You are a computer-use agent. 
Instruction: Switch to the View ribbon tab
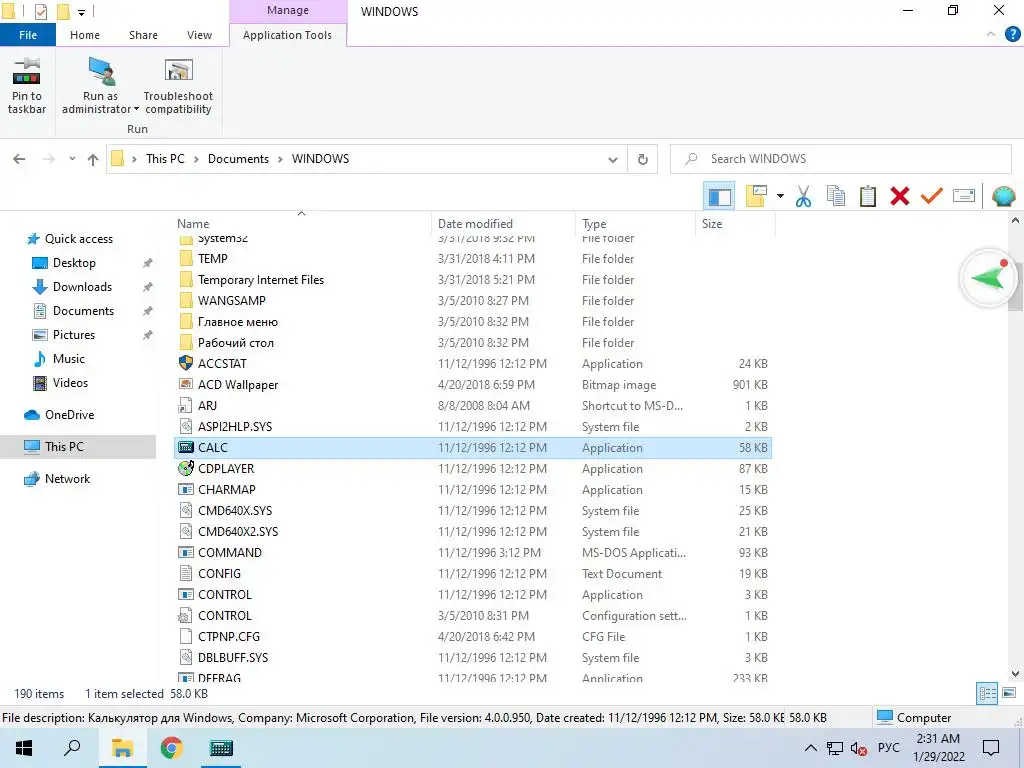pos(199,35)
